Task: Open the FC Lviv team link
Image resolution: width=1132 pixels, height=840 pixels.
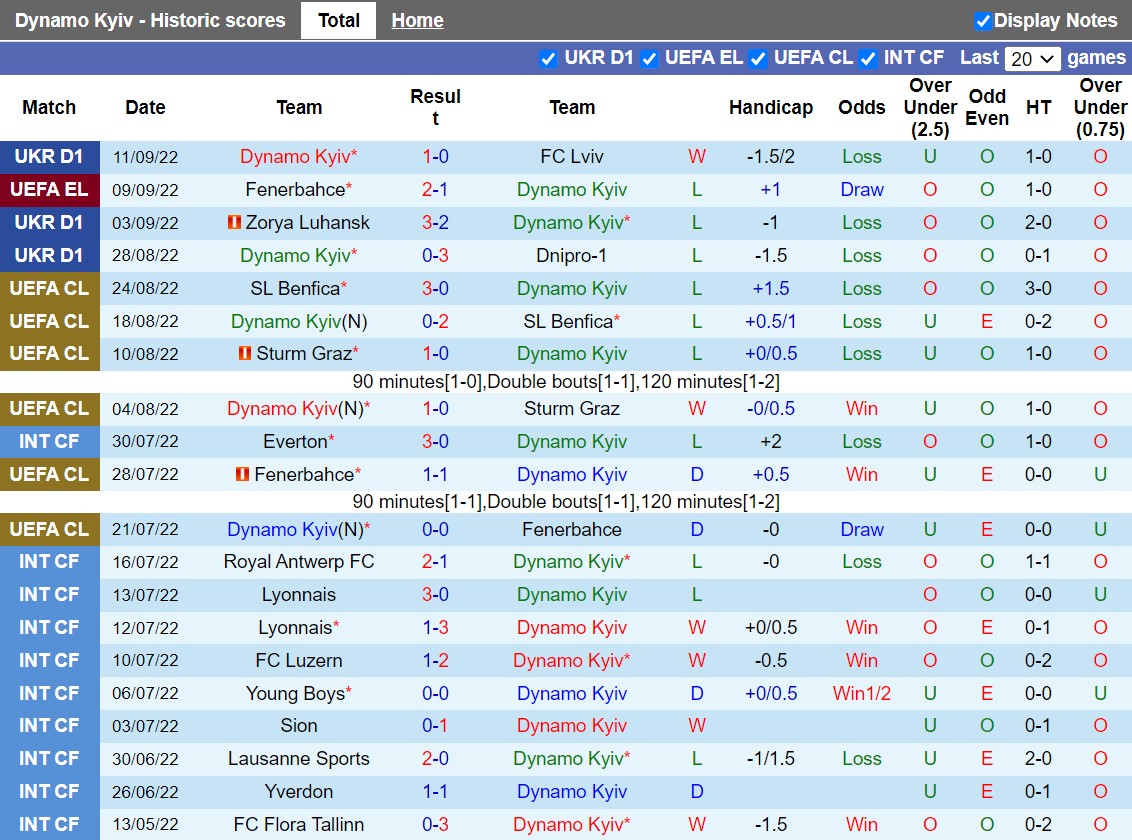Action: tap(572, 156)
